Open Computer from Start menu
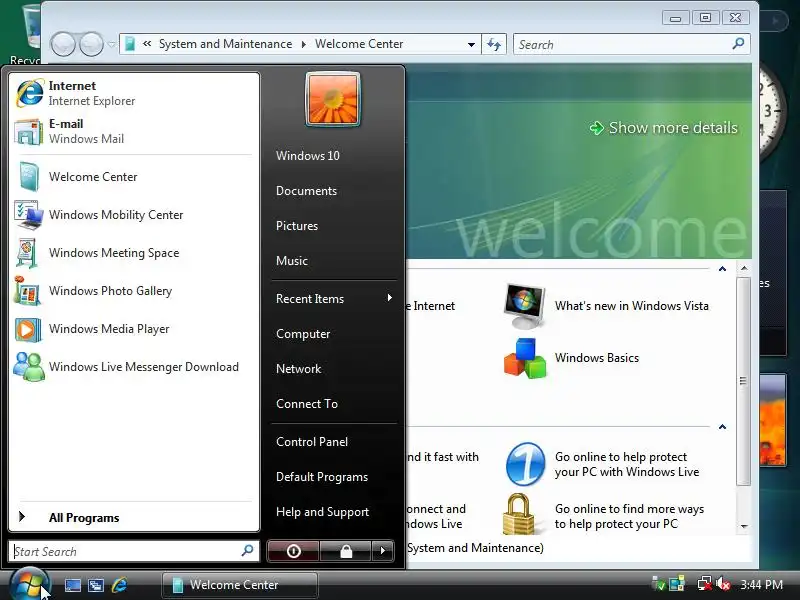 point(303,334)
